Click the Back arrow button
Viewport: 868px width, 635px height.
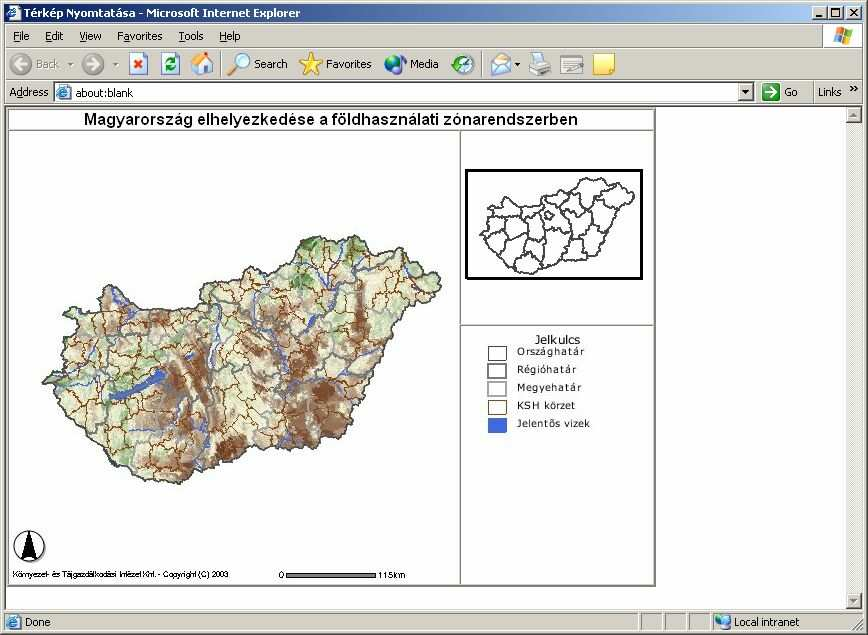pos(21,64)
